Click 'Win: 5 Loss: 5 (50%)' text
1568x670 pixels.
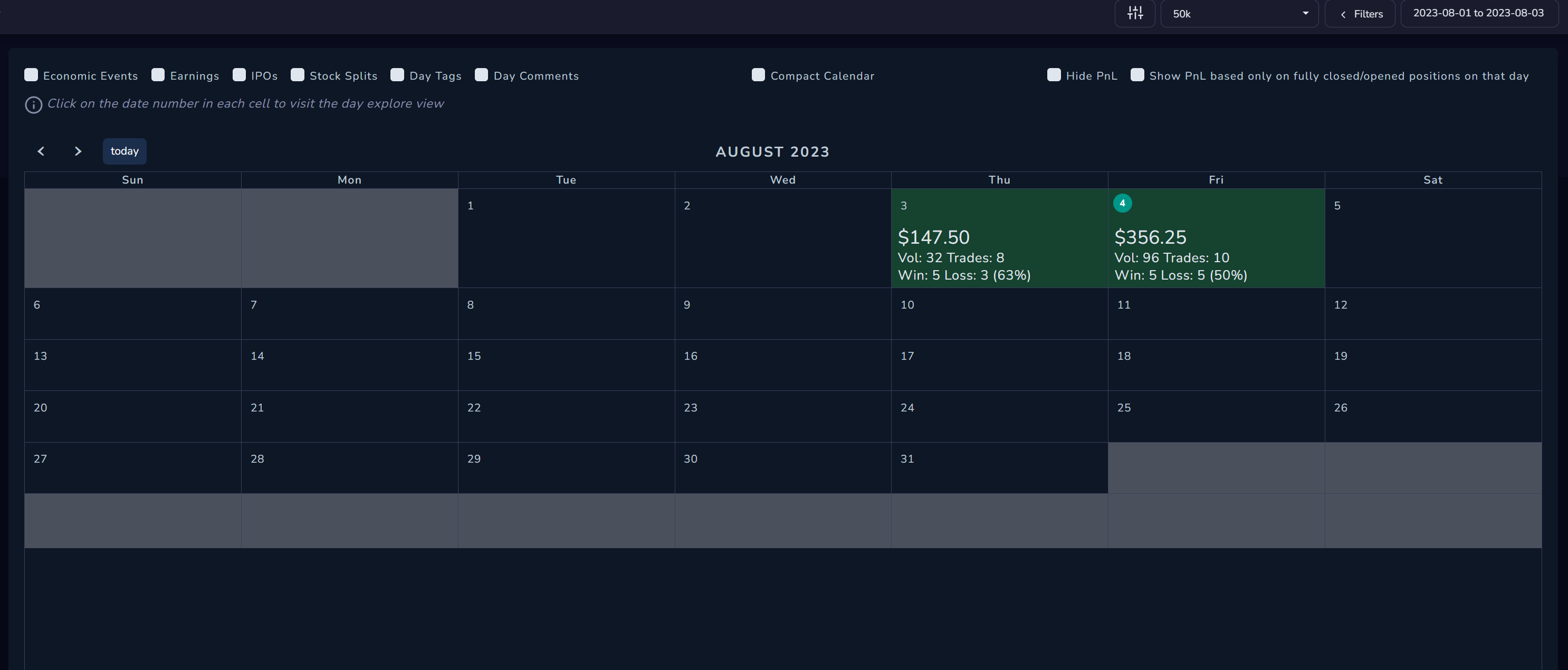pyautogui.click(x=1181, y=275)
